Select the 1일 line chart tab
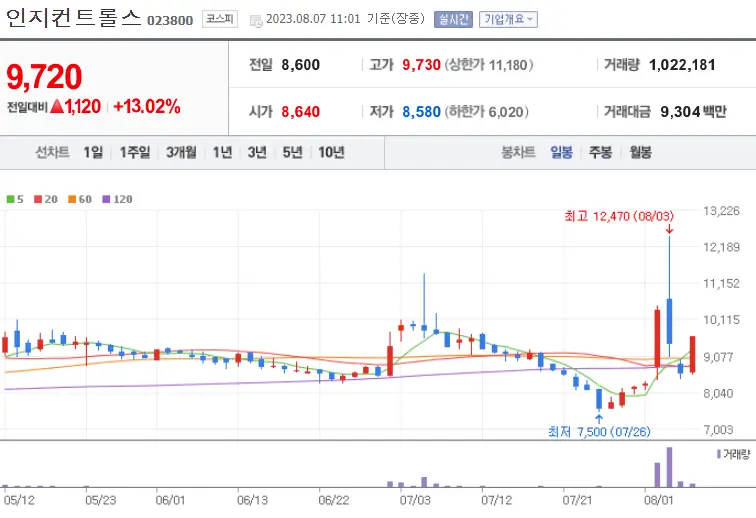This screenshot has width=756, height=518. [93, 152]
